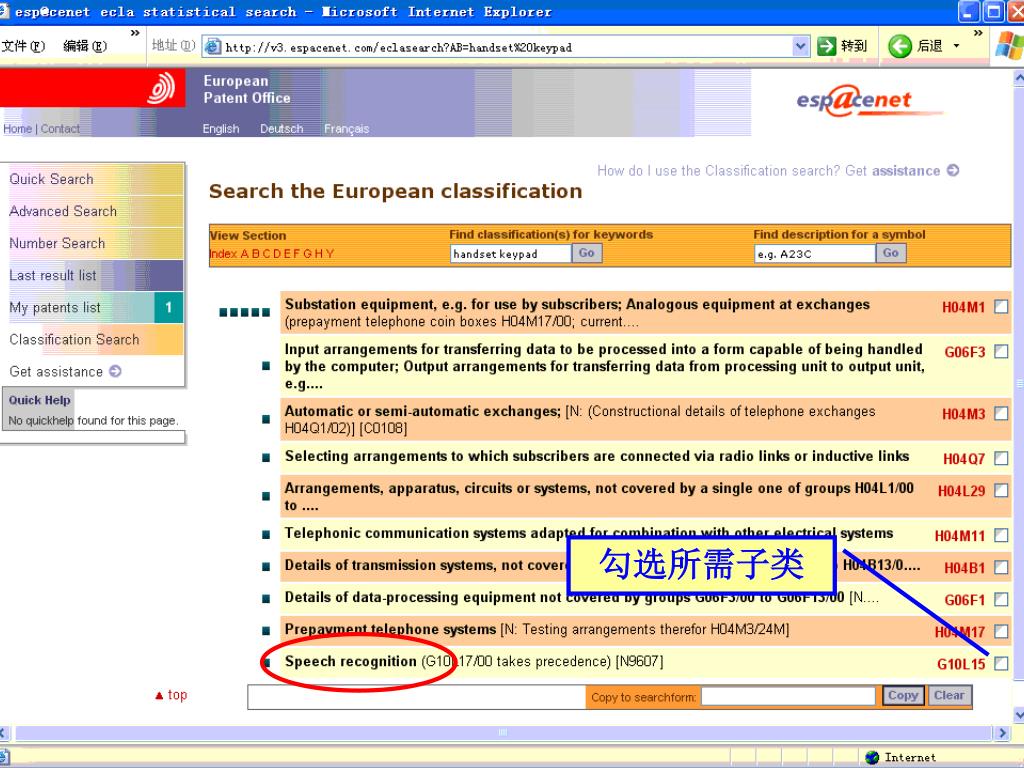Click the red top arrow icon
The width and height of the screenshot is (1024, 768).
pos(159,696)
